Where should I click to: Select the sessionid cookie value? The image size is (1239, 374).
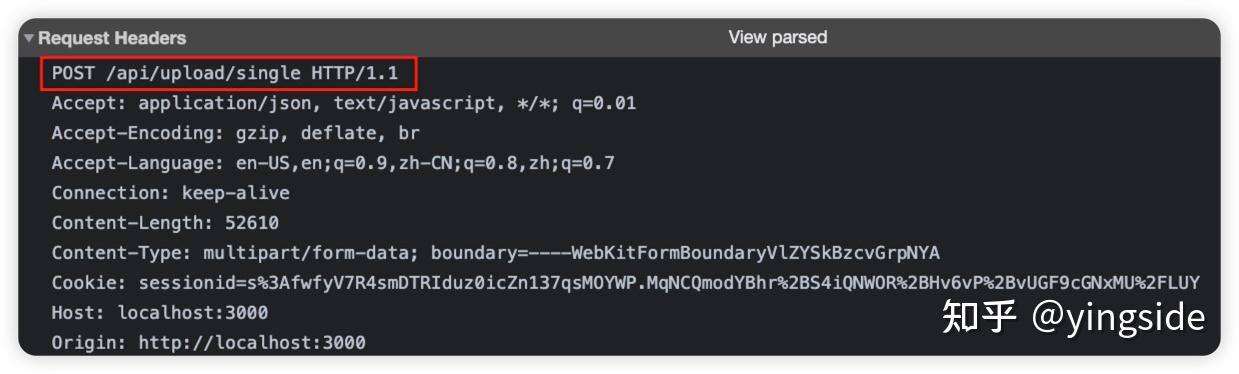(669, 283)
